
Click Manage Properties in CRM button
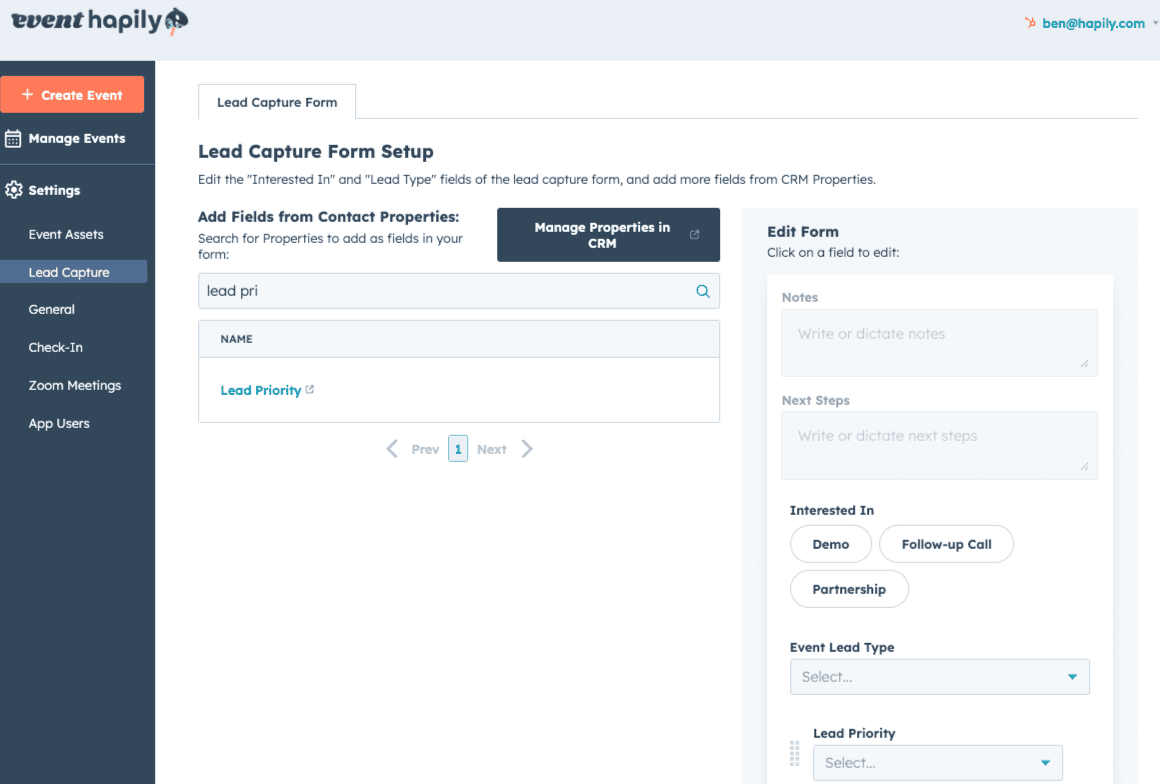[x=608, y=235]
